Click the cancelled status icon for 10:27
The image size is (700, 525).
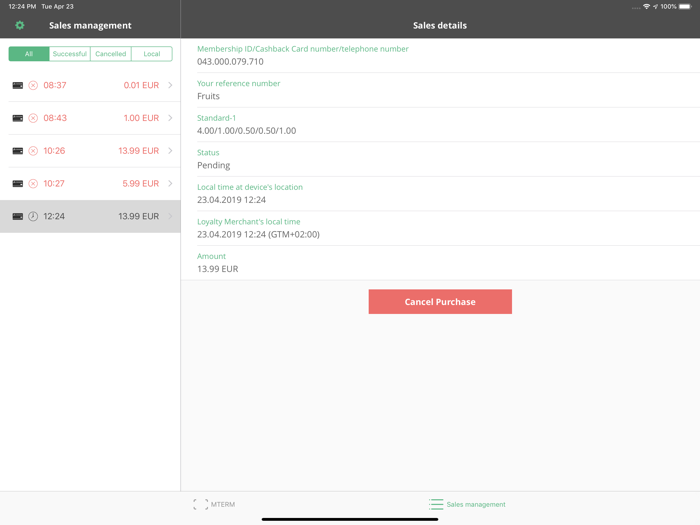(33, 183)
